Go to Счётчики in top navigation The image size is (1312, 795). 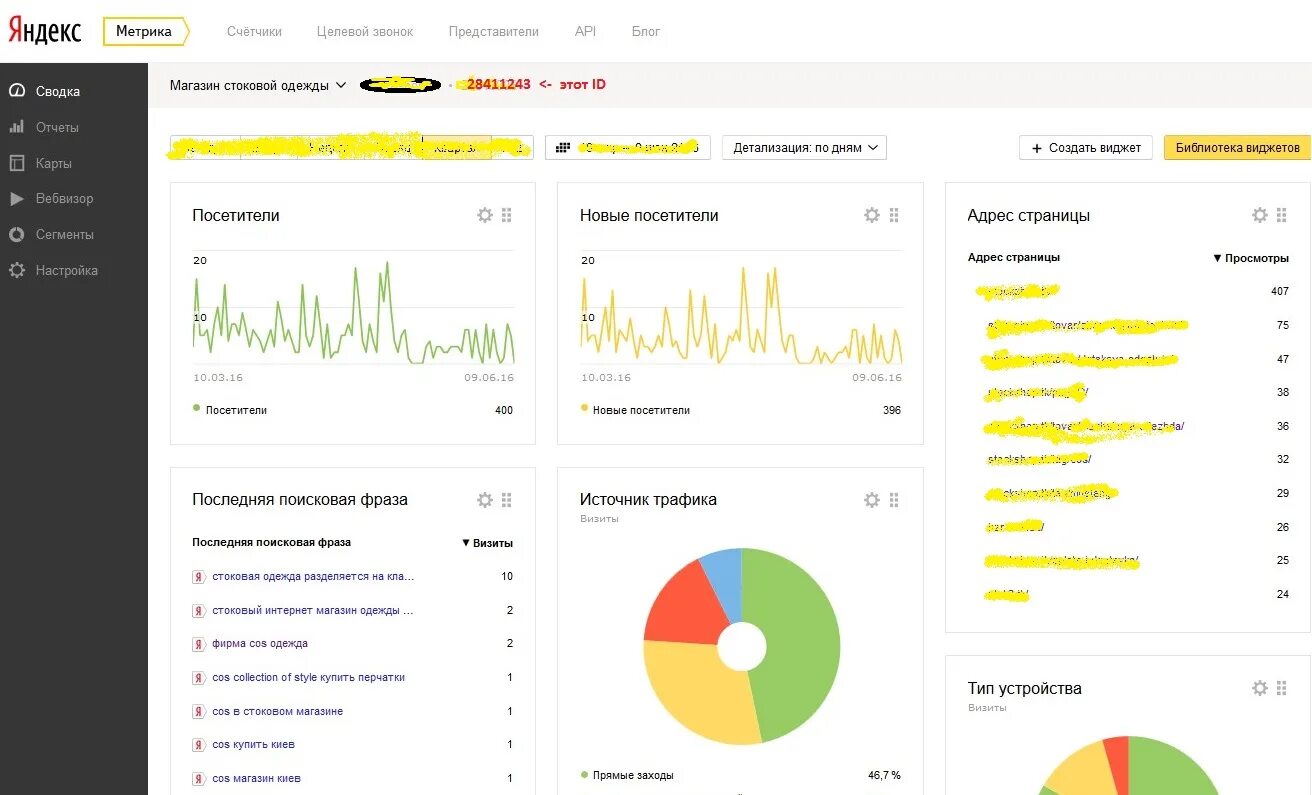254,31
